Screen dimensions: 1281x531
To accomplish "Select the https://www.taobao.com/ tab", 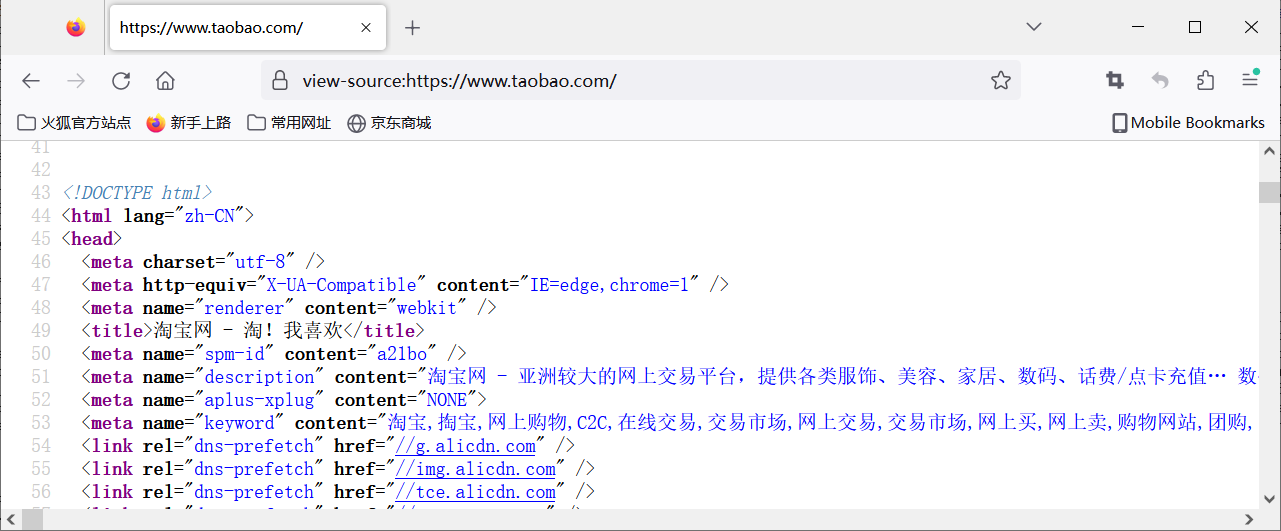I will point(248,28).
